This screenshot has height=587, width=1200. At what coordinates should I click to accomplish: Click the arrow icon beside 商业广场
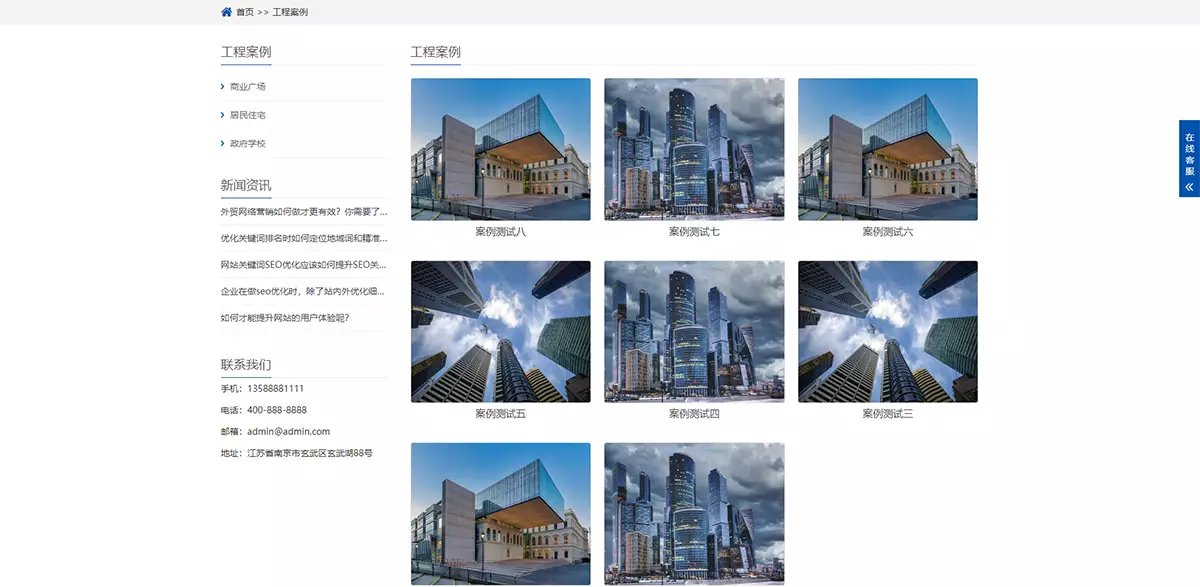tap(222, 86)
